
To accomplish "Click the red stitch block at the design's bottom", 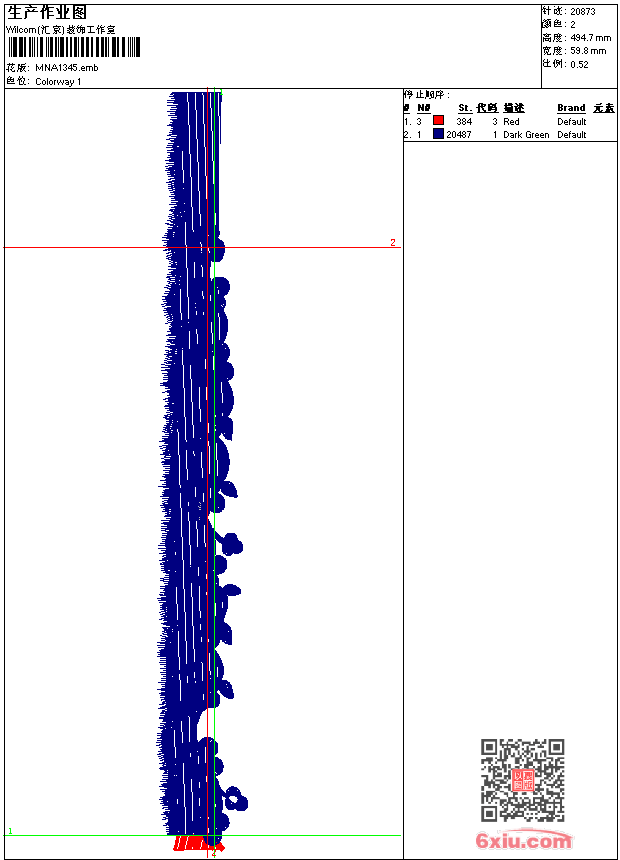I will coord(199,844).
